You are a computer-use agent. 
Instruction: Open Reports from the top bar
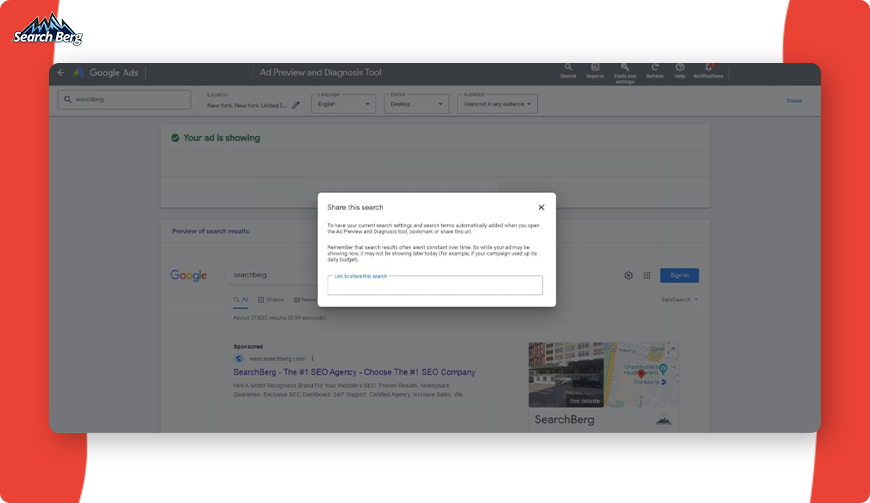point(595,71)
